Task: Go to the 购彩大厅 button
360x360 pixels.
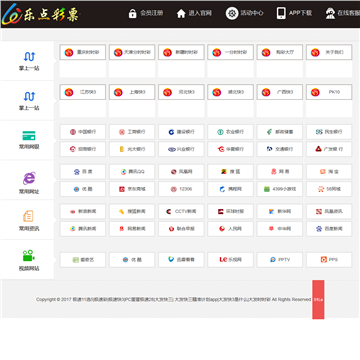Action: [280, 52]
